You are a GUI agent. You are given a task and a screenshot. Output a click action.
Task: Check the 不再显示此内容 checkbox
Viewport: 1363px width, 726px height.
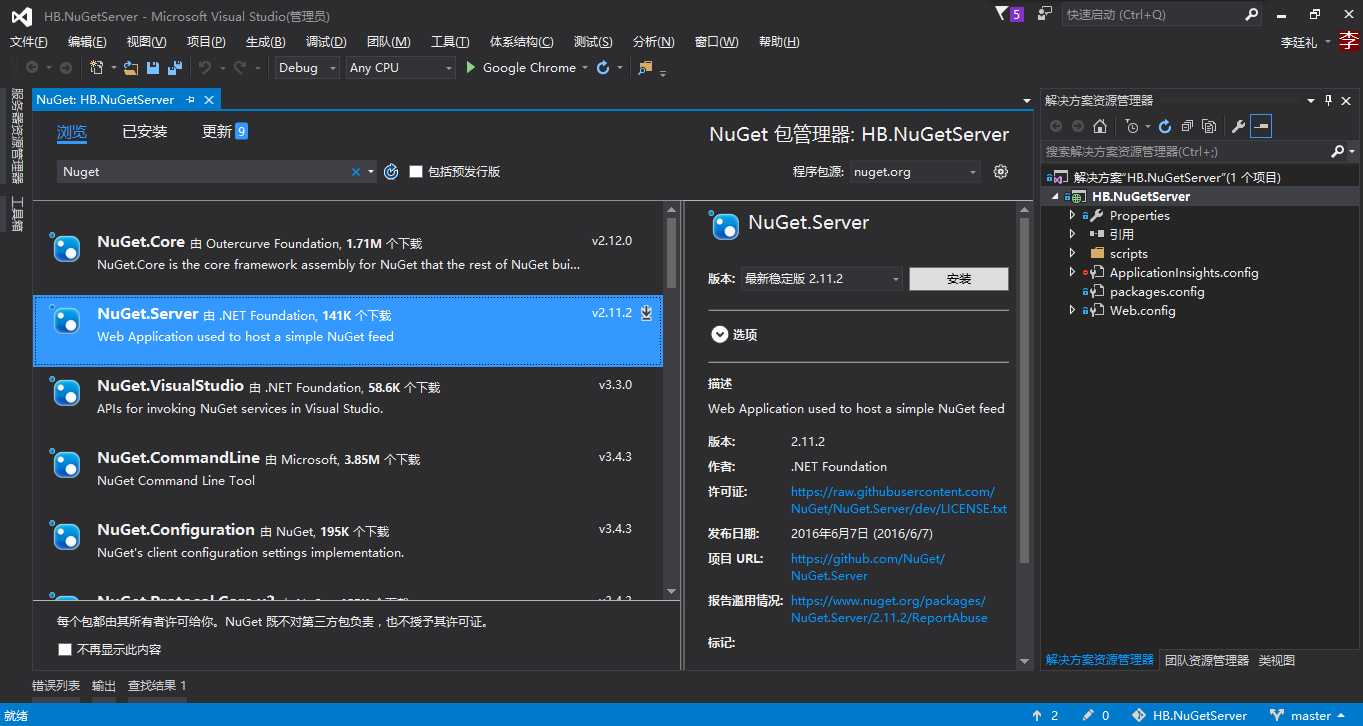pyautogui.click(x=65, y=650)
